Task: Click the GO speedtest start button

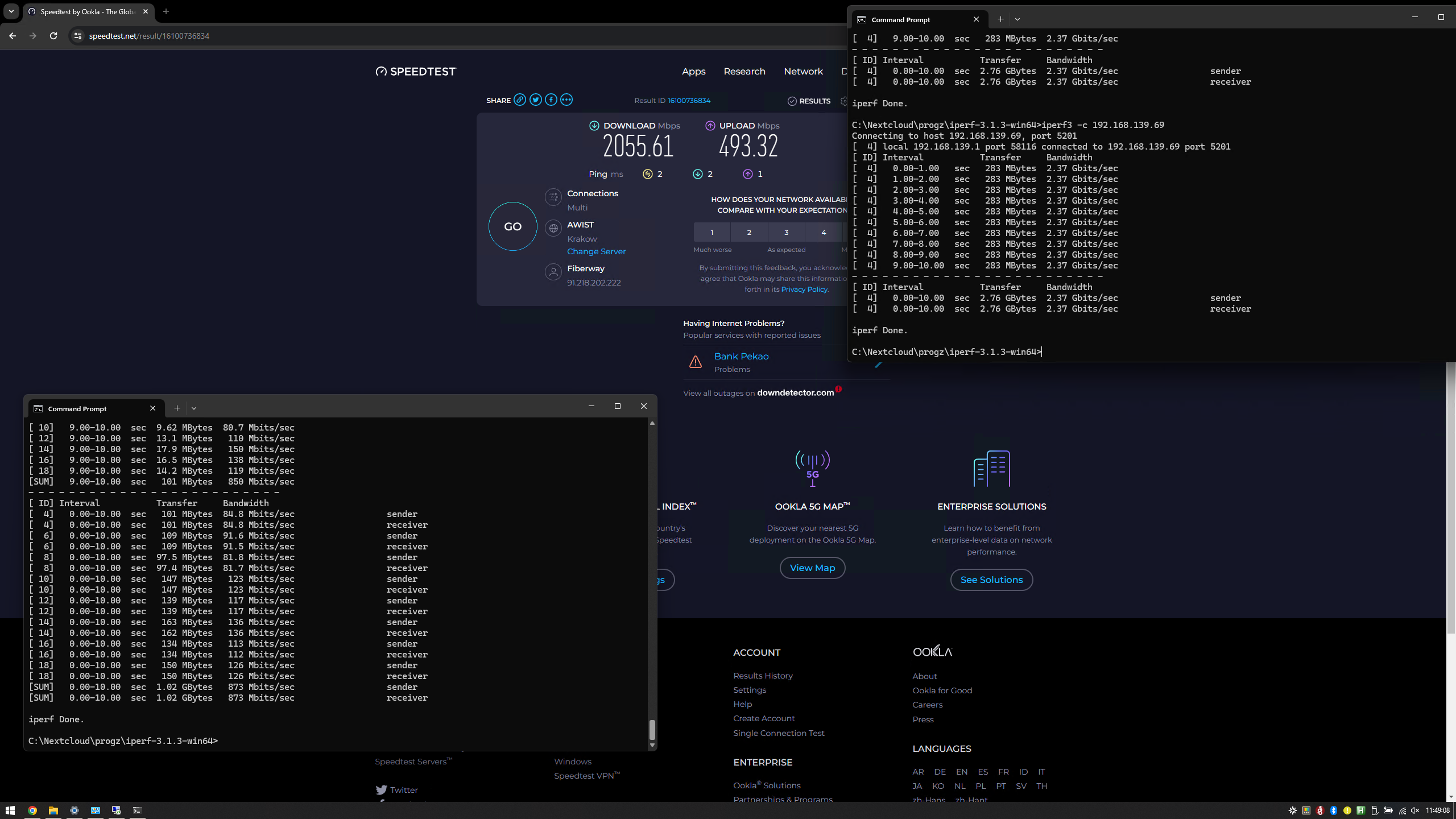Action: 512,226
